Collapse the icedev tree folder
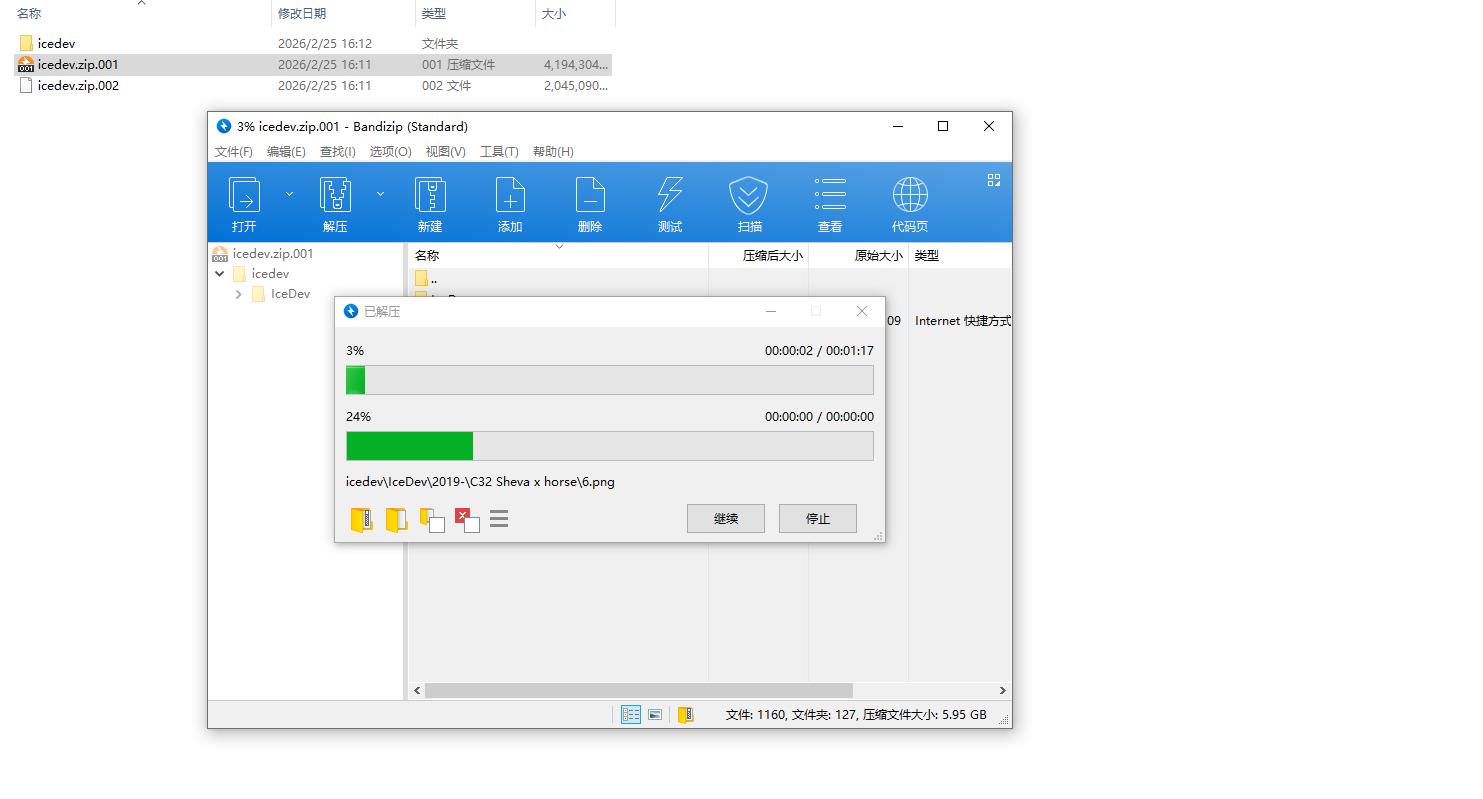This screenshot has height=799, width=1483. (x=220, y=273)
